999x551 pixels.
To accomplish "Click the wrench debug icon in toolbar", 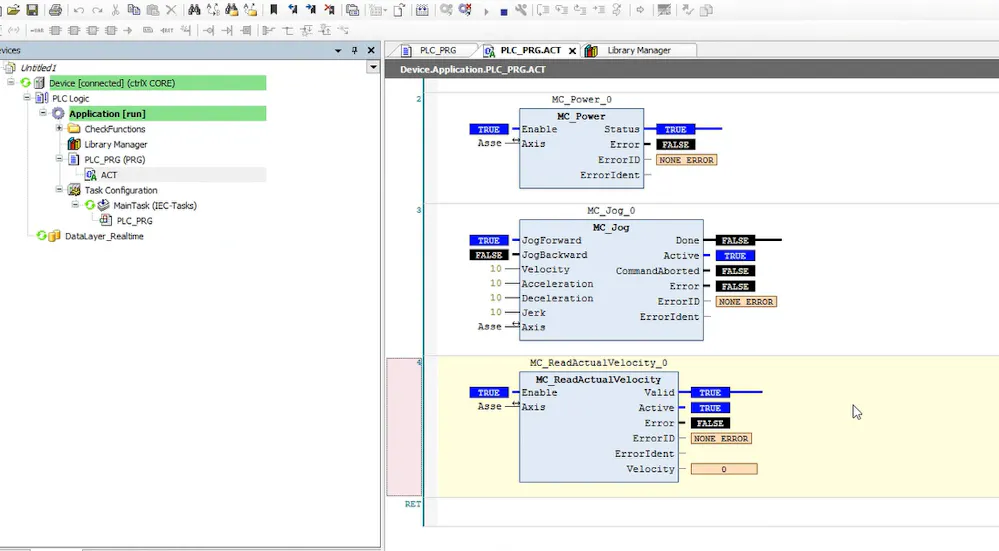I will coord(520,11).
